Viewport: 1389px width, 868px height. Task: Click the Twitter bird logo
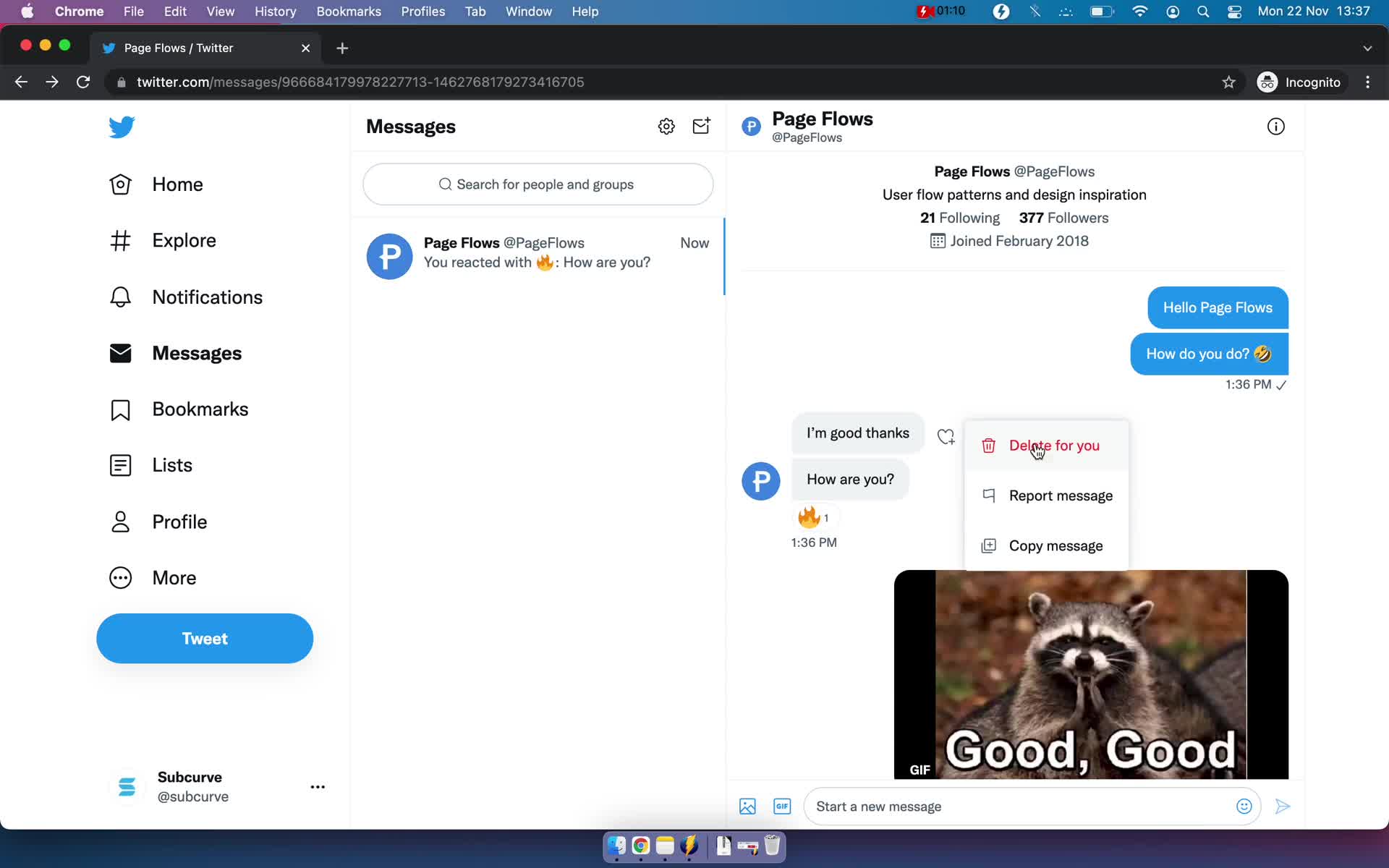coord(122,127)
